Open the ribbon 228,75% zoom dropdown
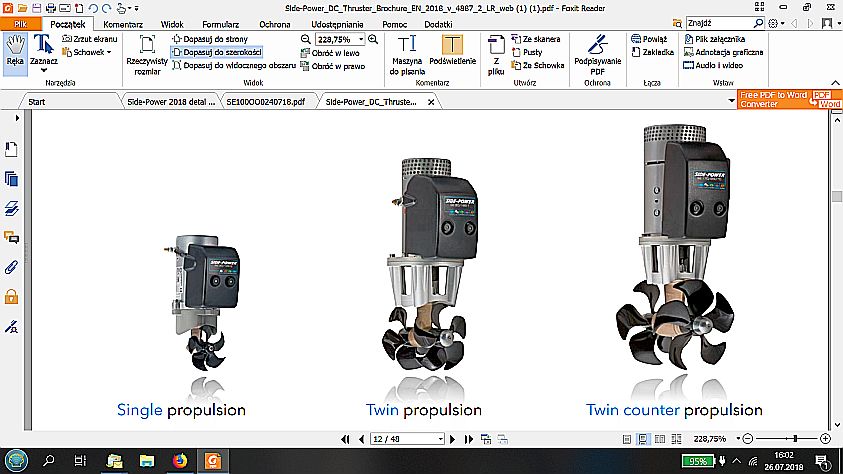 pyautogui.click(x=361, y=39)
